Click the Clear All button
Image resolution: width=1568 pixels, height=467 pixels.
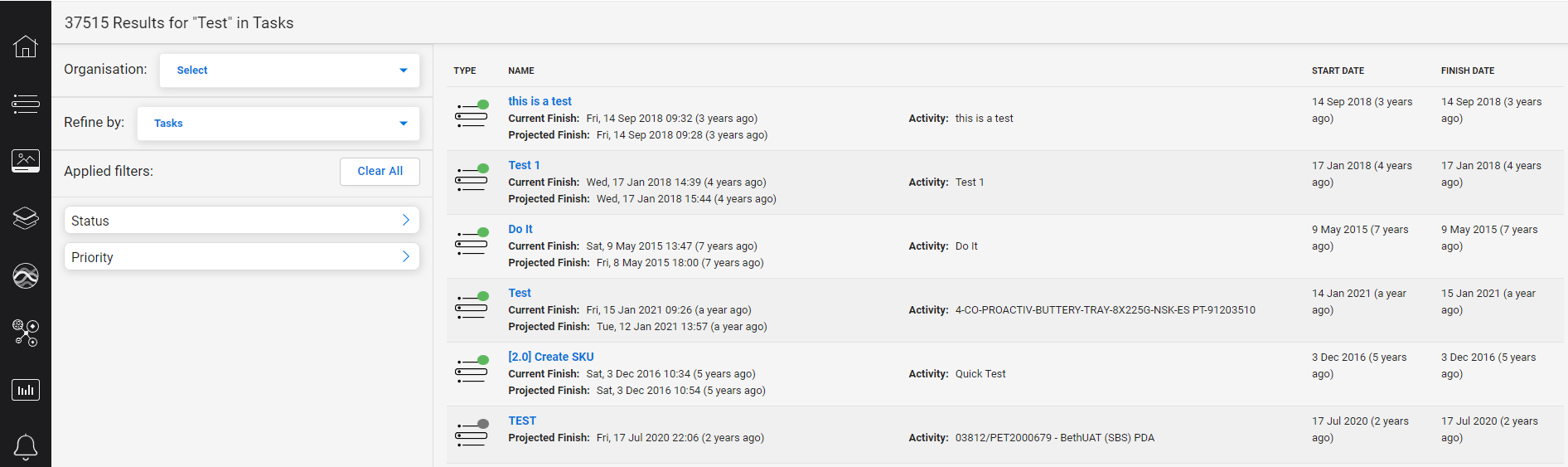tap(380, 171)
